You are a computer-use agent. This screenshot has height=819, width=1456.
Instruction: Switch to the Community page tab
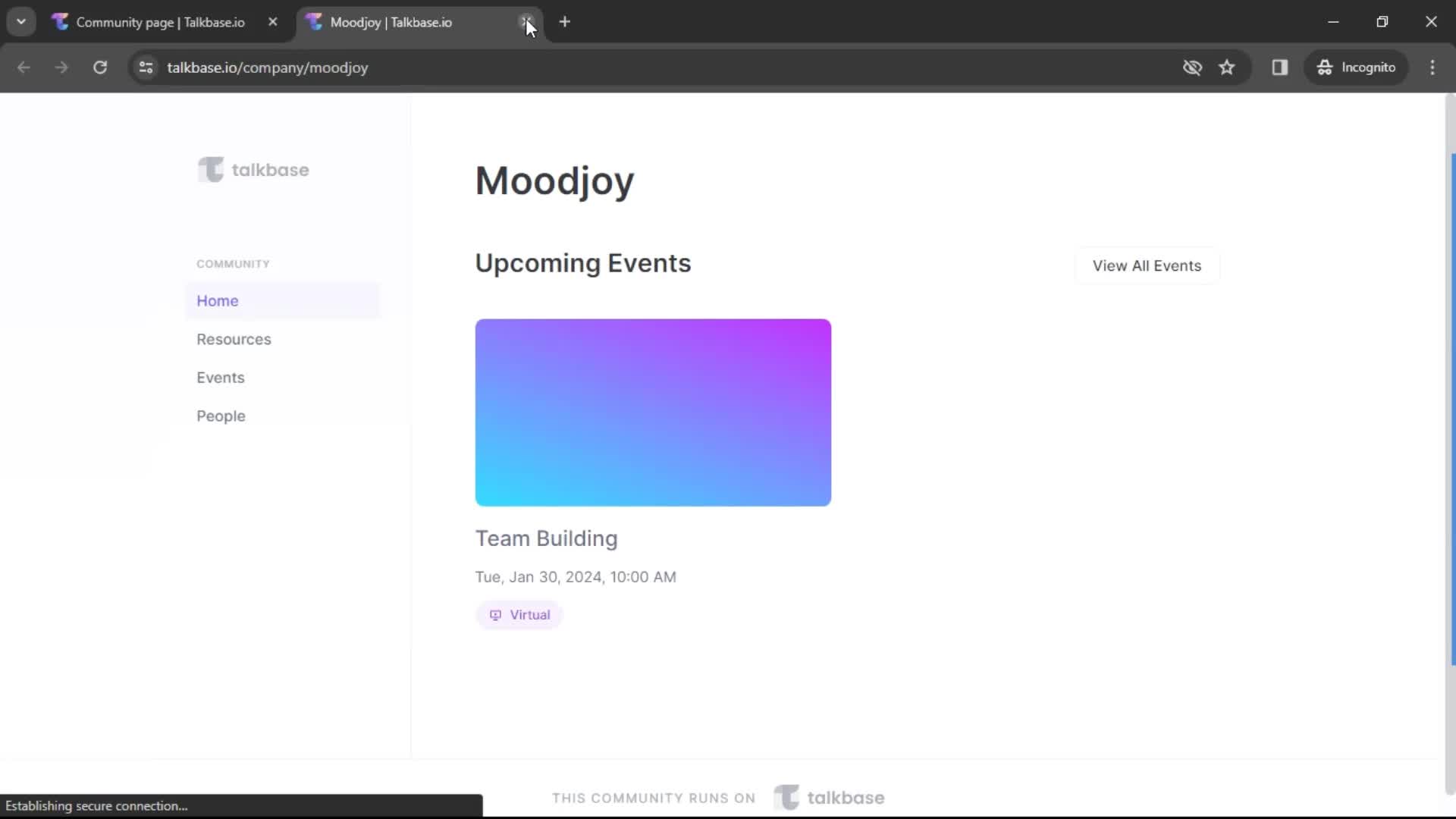(152, 22)
